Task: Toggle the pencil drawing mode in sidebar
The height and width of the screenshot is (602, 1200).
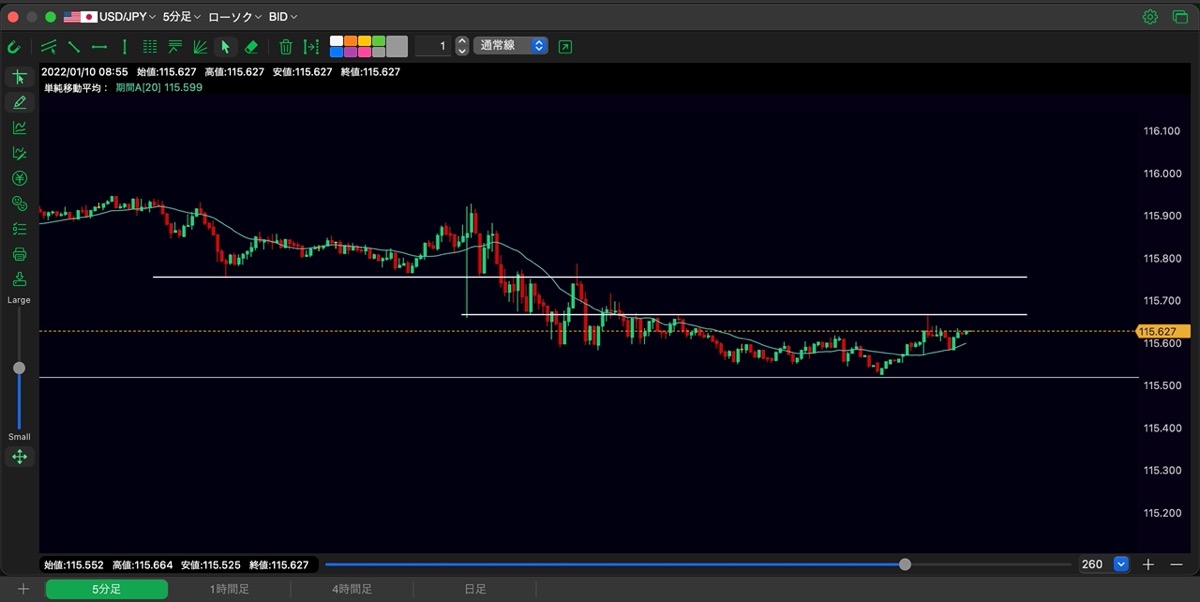Action: click(x=19, y=102)
